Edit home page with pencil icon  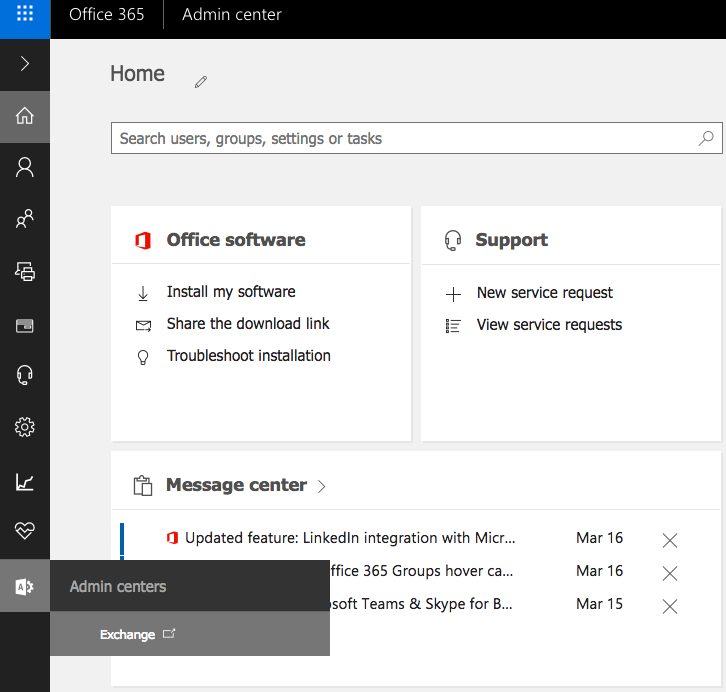click(x=200, y=82)
